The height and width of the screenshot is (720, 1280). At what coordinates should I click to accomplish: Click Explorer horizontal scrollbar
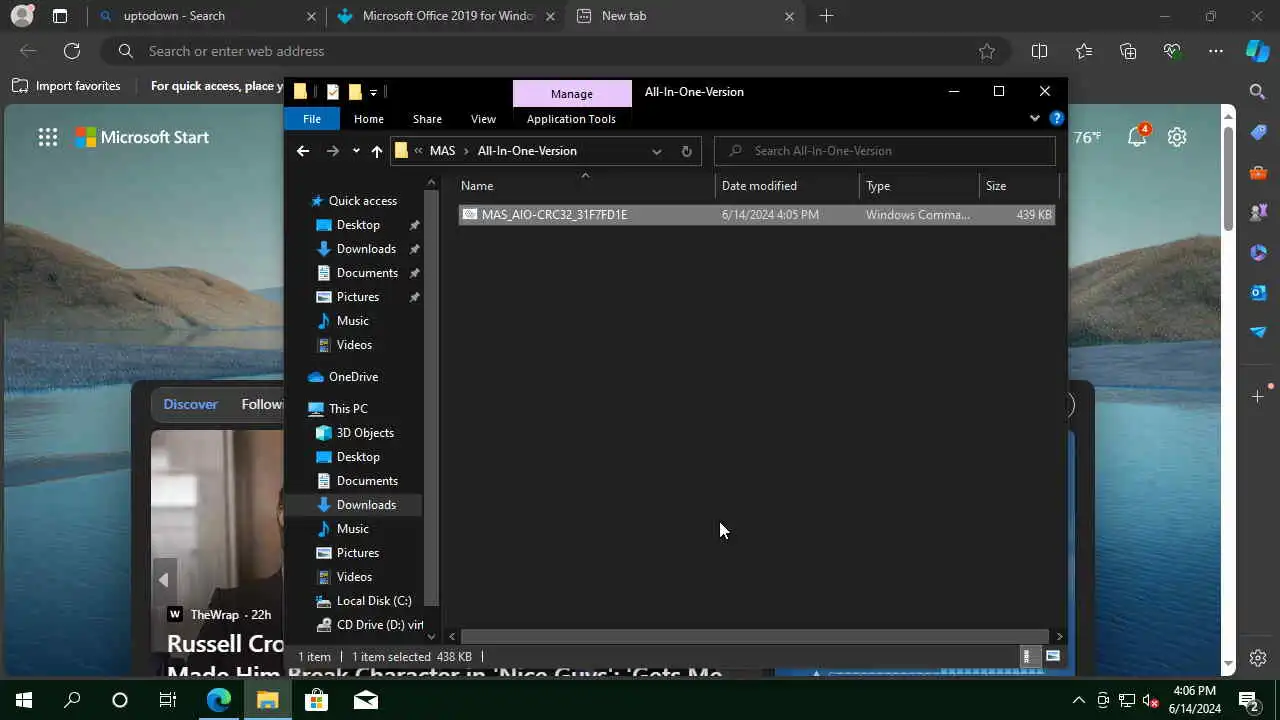[x=754, y=636]
